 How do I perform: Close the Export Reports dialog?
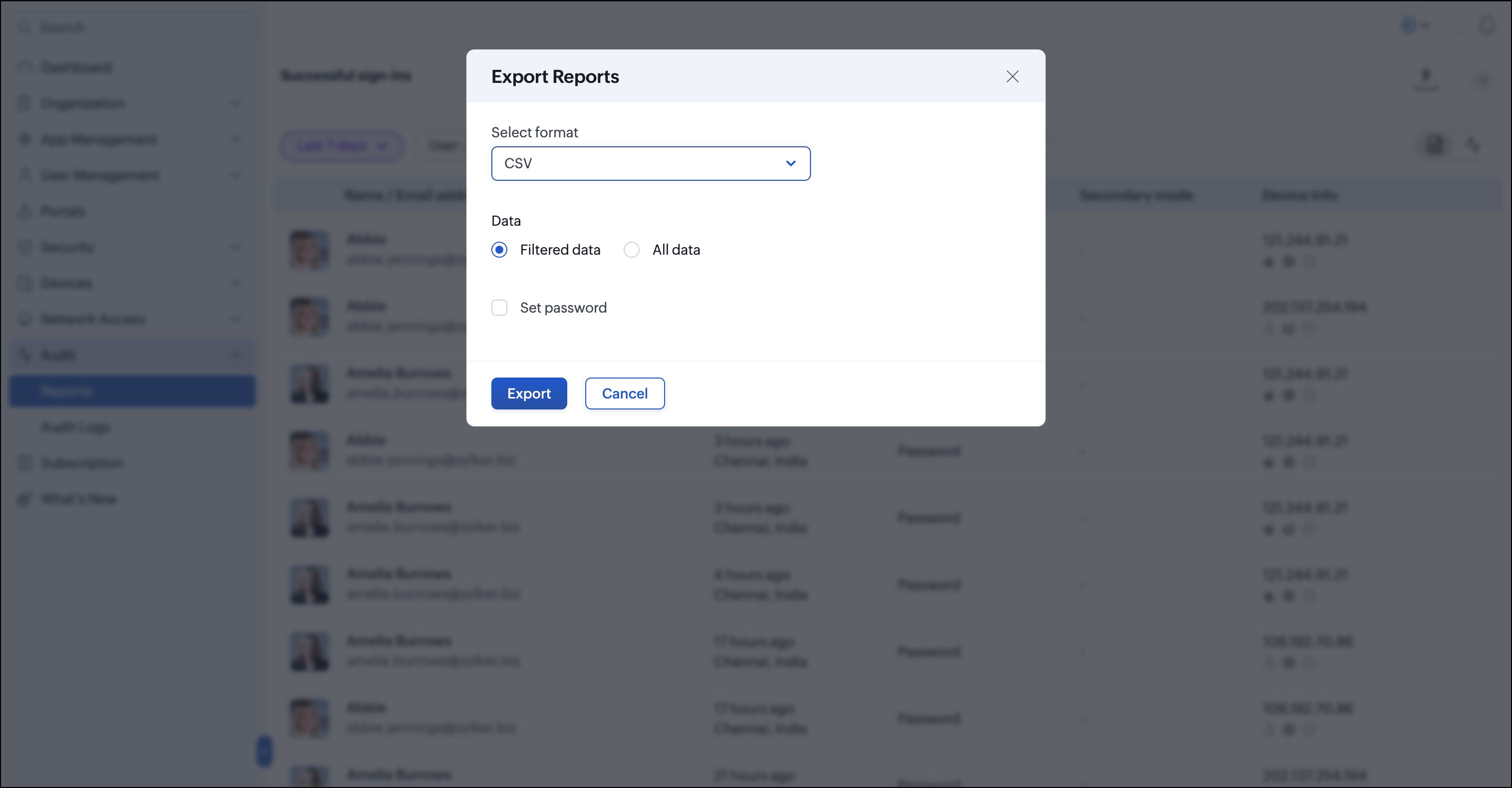pyautogui.click(x=1012, y=76)
